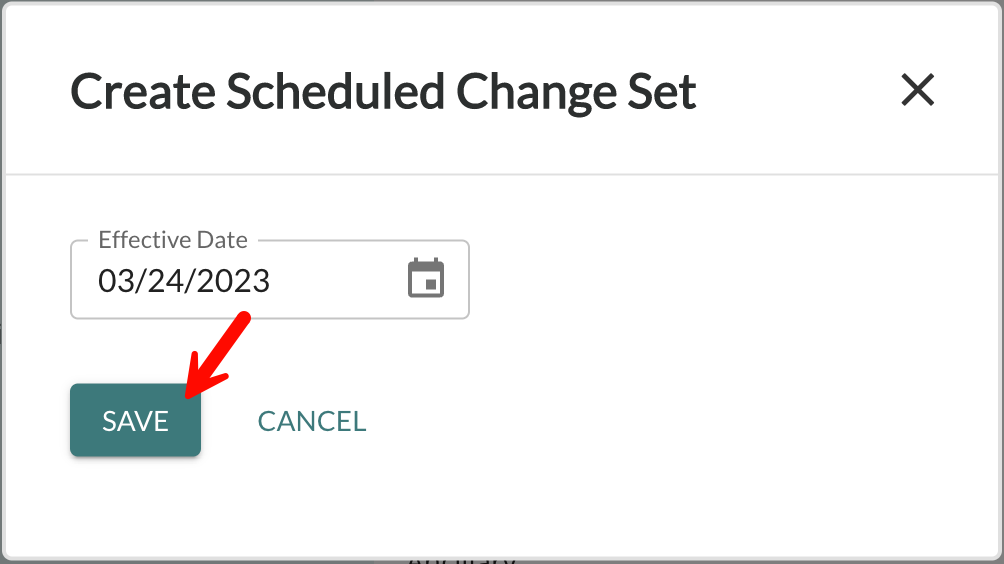Viewport: 1004px width, 564px height.
Task: Click the Create Scheduled Change Set title
Action: point(383,92)
